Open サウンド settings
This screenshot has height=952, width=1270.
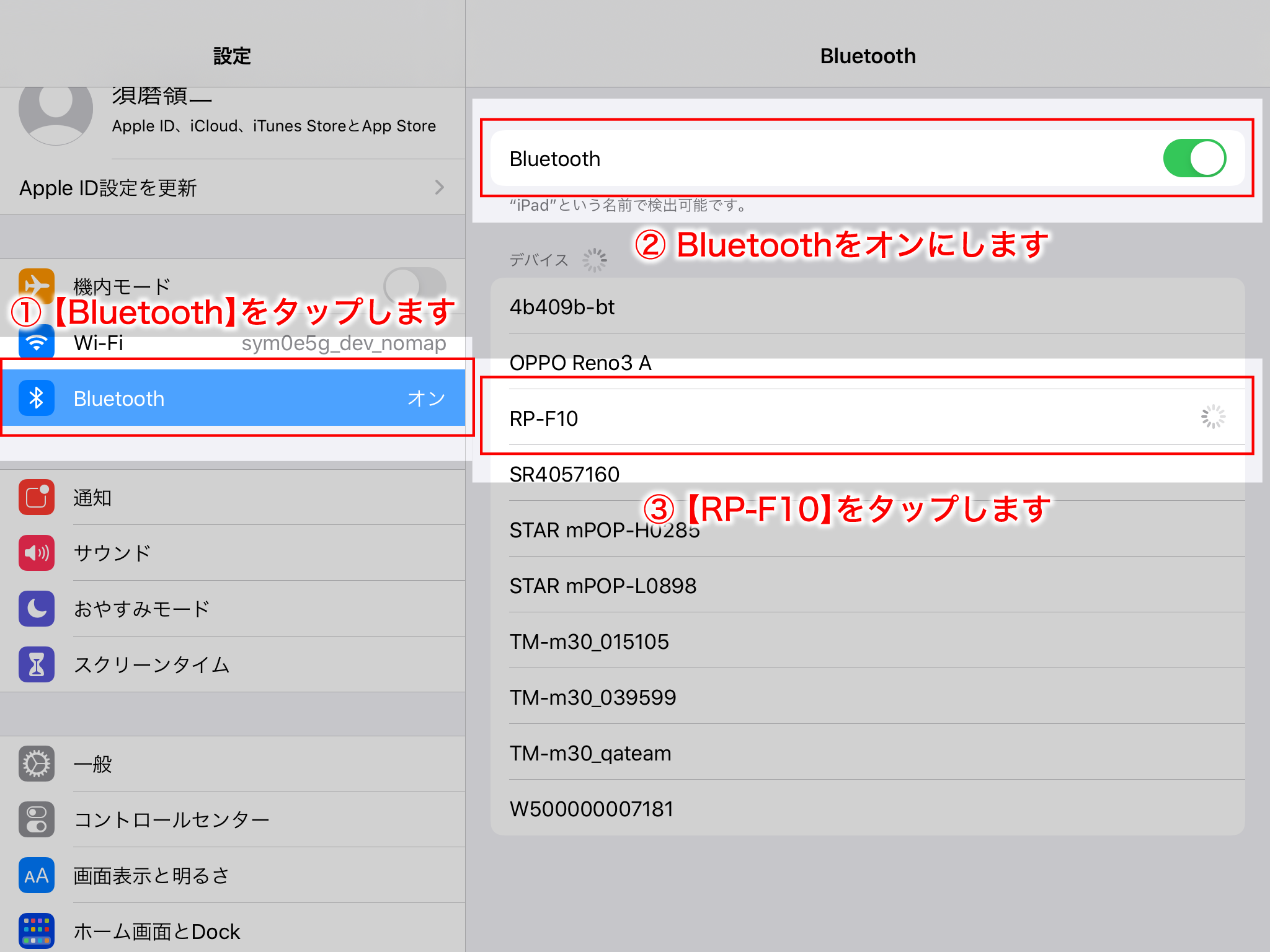(x=233, y=553)
